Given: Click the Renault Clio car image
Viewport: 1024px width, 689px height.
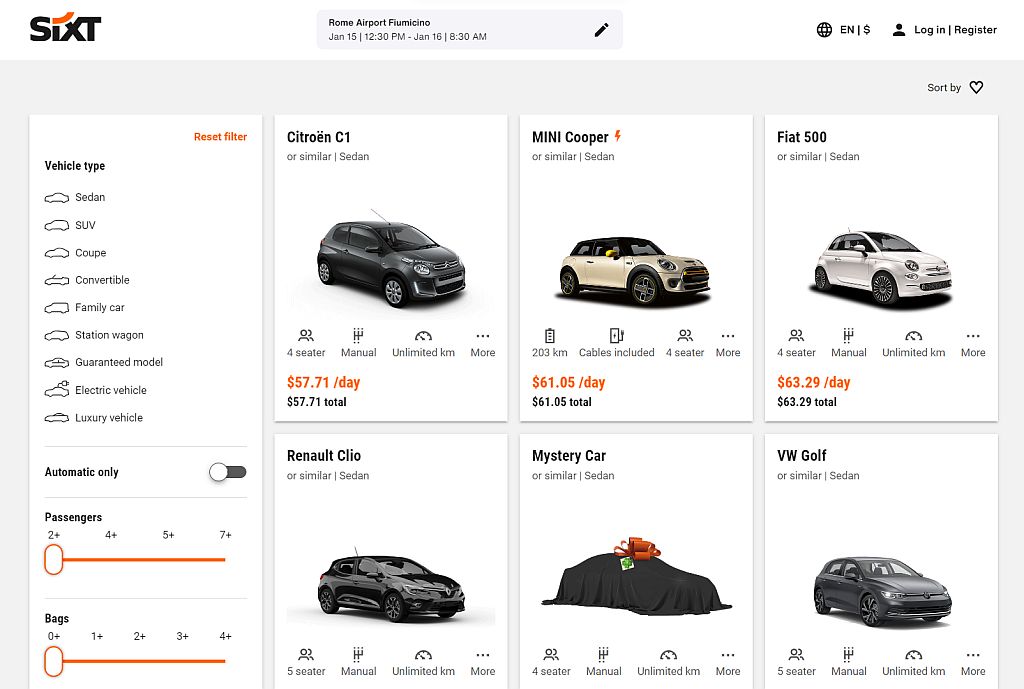Looking at the screenshot, I should click(x=391, y=588).
